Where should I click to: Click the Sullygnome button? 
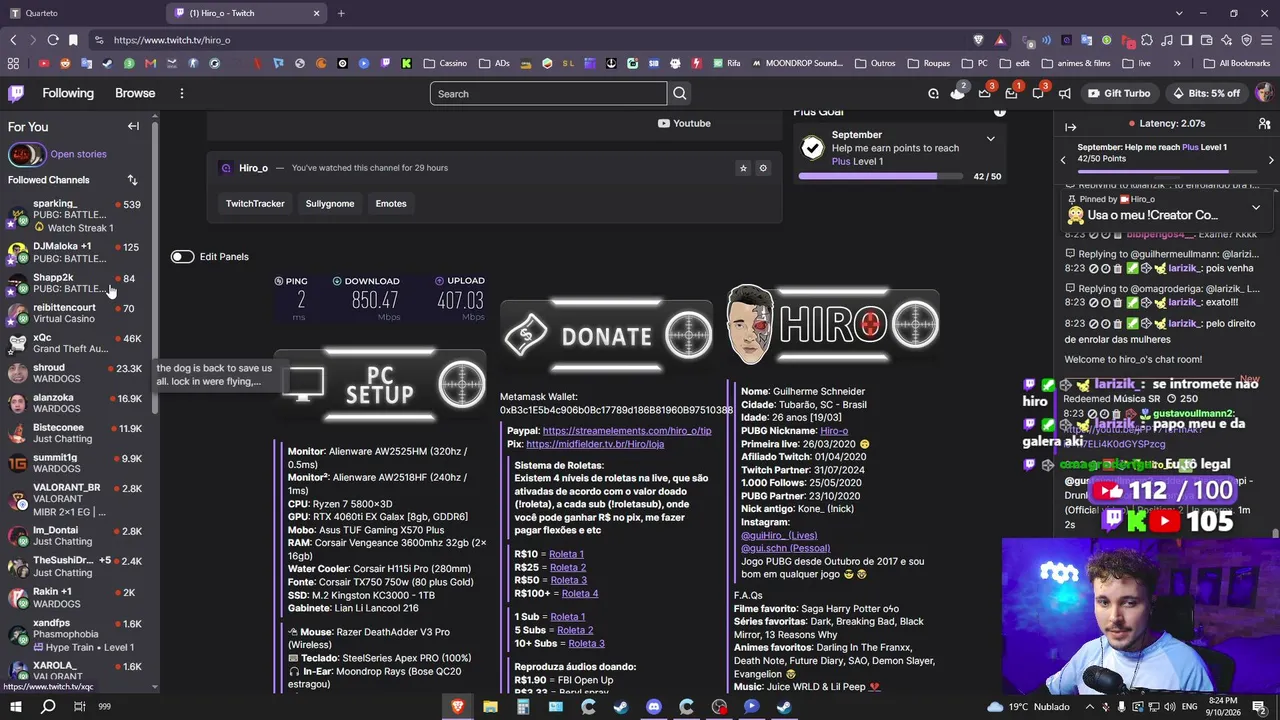tap(330, 203)
